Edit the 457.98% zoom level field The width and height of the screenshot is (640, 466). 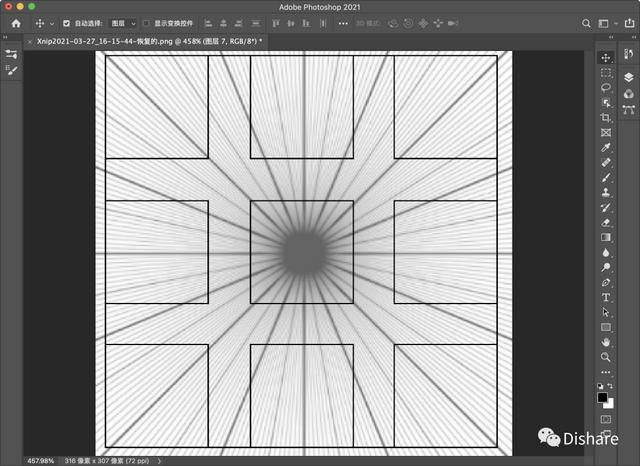(x=40, y=461)
